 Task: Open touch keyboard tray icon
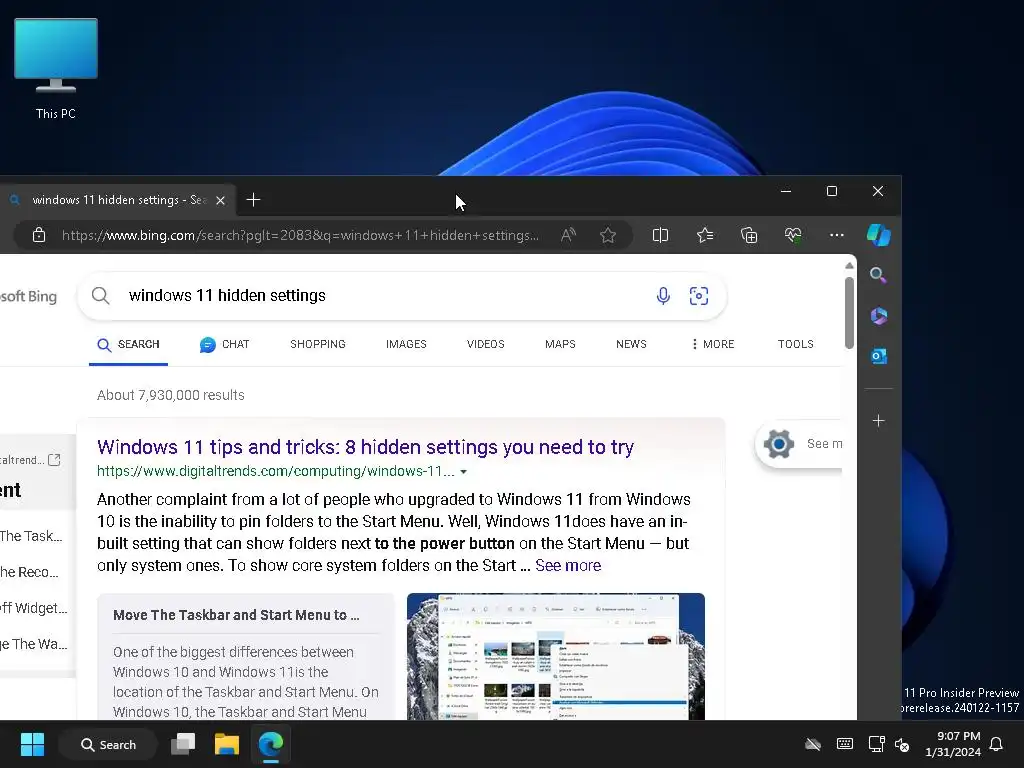(844, 744)
